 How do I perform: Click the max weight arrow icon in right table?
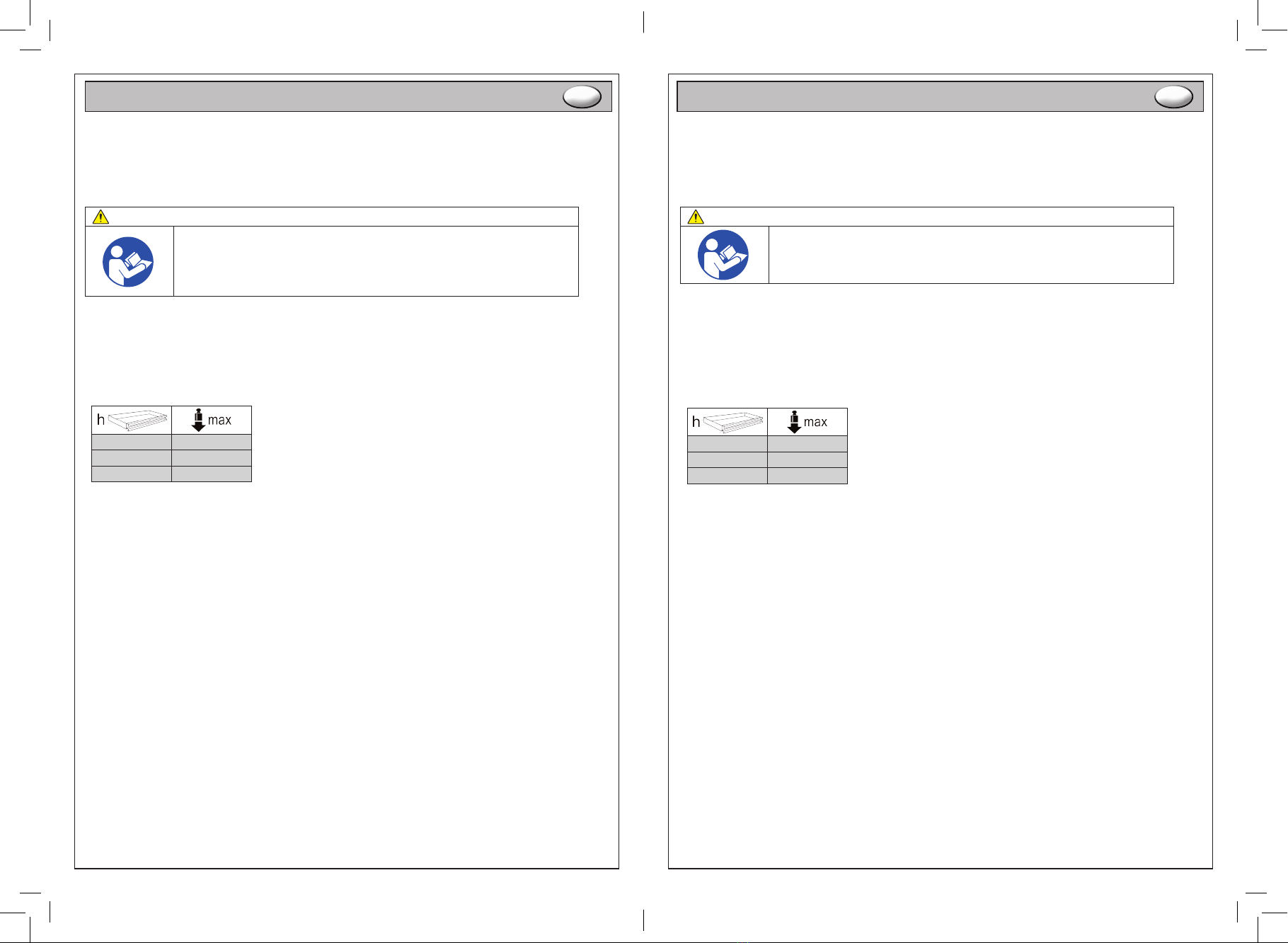pyautogui.click(x=794, y=421)
